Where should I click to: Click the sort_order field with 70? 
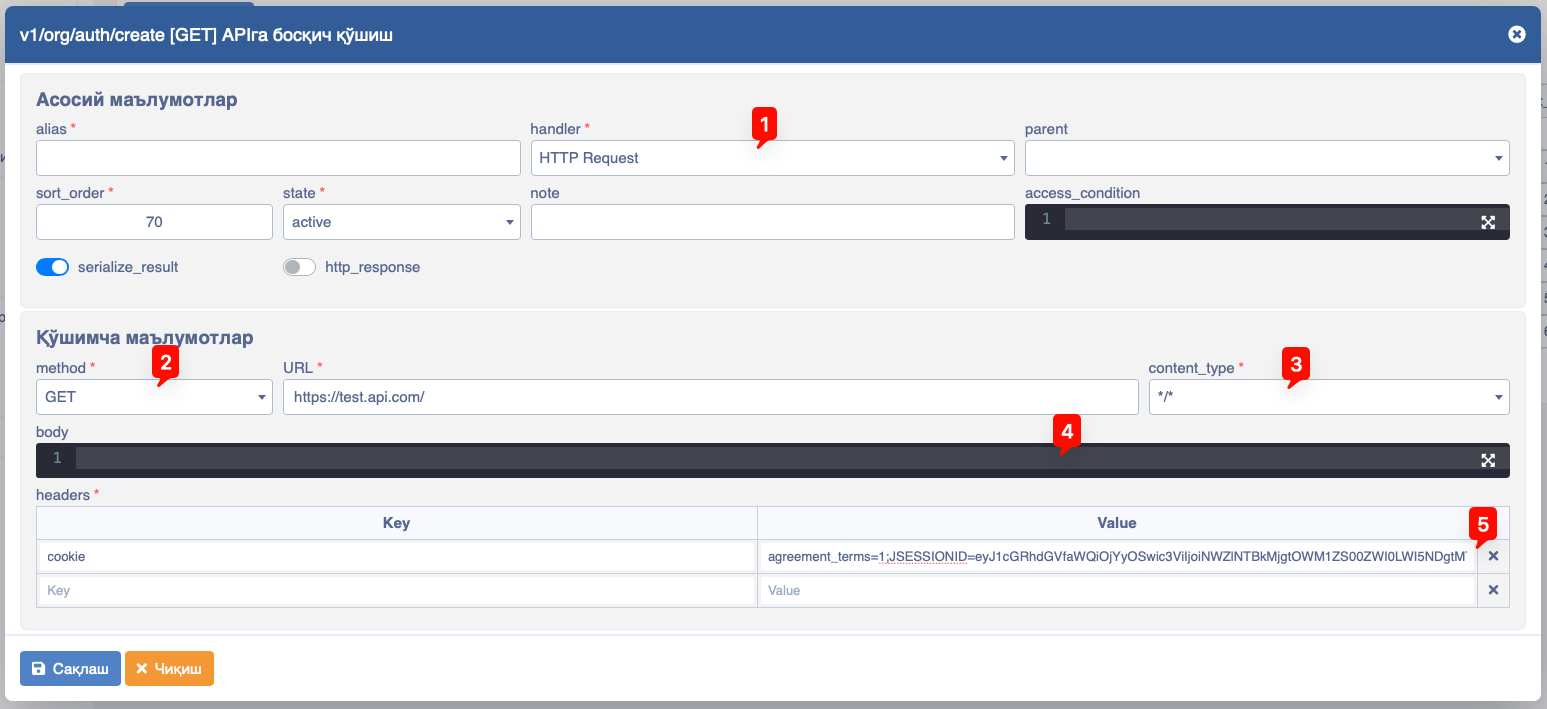click(154, 222)
